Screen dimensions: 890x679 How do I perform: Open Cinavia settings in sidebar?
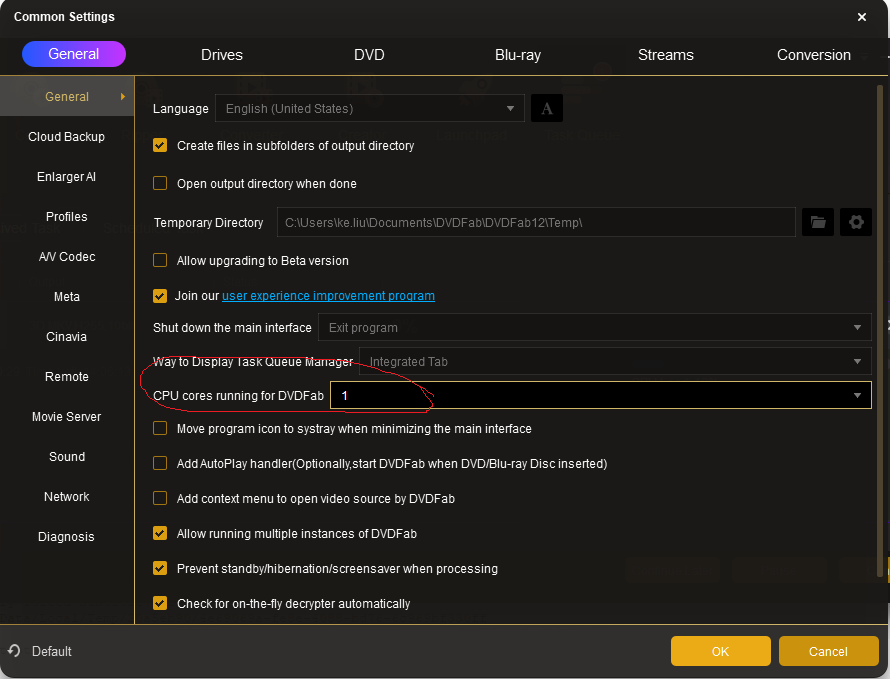click(x=67, y=337)
